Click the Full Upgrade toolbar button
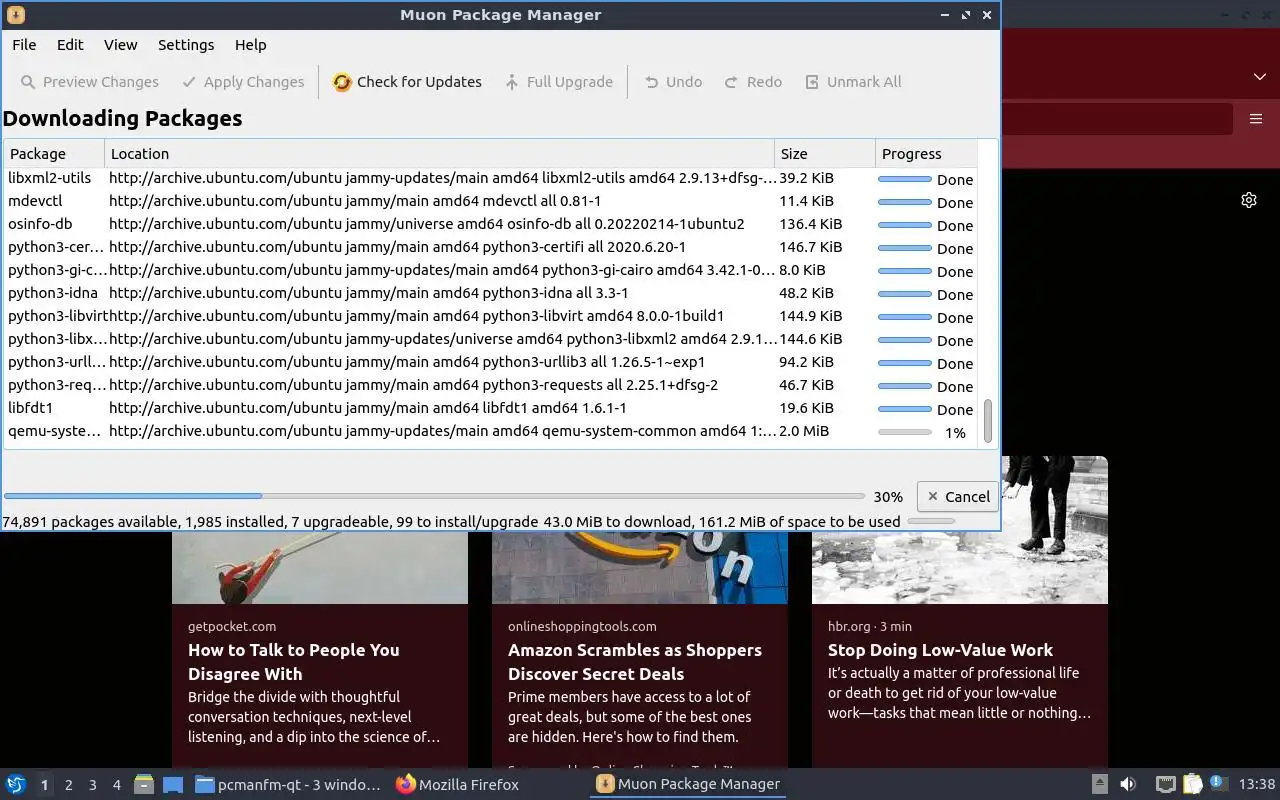The width and height of the screenshot is (1280, 800). [558, 82]
